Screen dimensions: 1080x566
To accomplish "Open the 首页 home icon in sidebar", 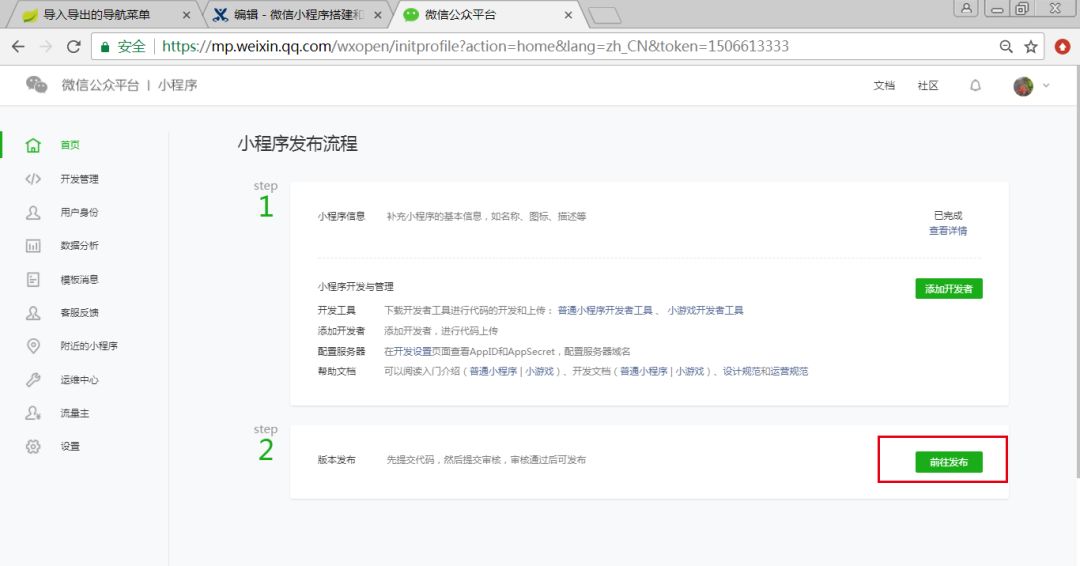I will pos(33,145).
